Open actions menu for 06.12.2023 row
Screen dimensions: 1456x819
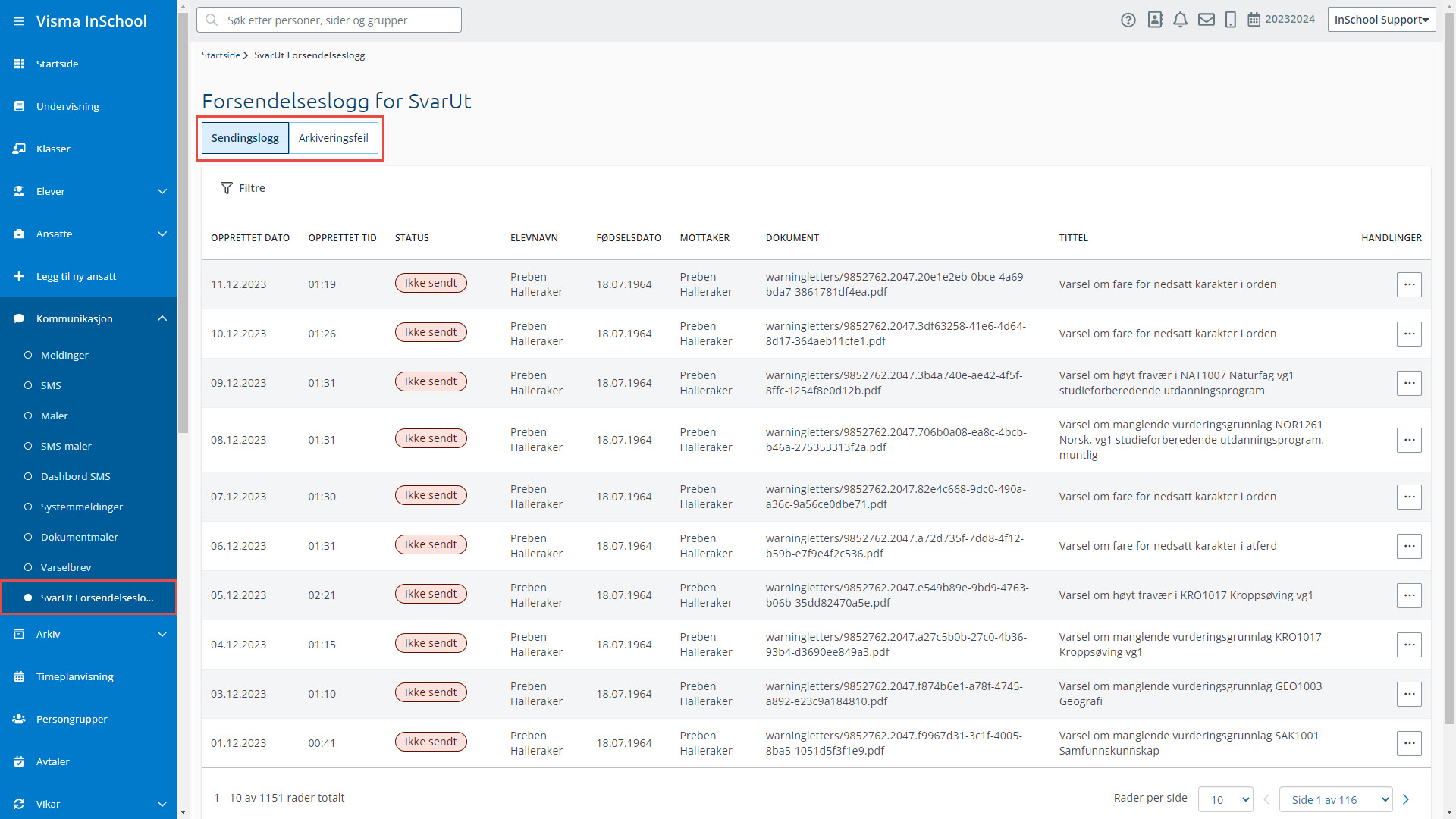pyautogui.click(x=1409, y=546)
